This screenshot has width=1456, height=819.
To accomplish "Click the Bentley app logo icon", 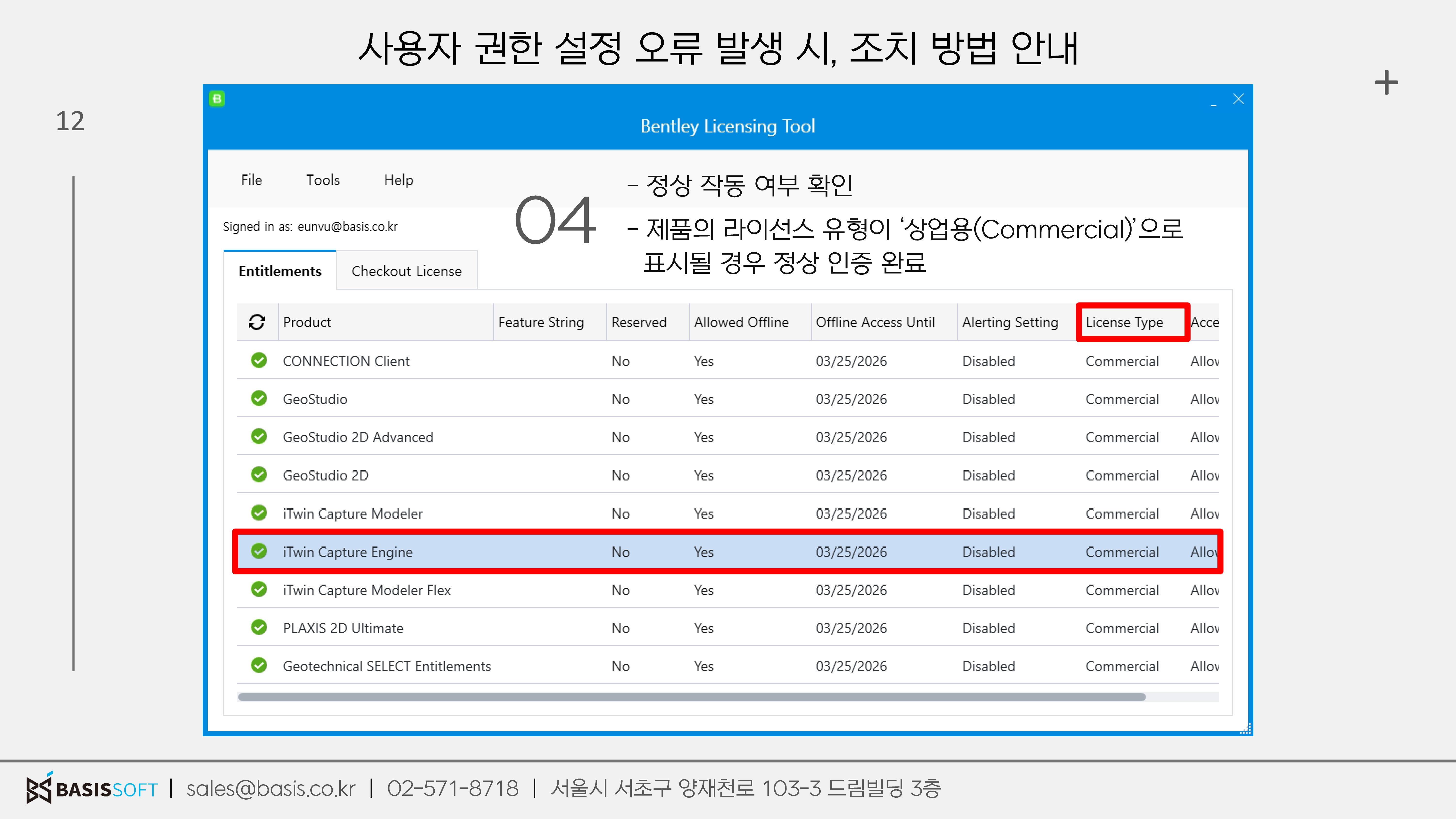I will [x=216, y=99].
